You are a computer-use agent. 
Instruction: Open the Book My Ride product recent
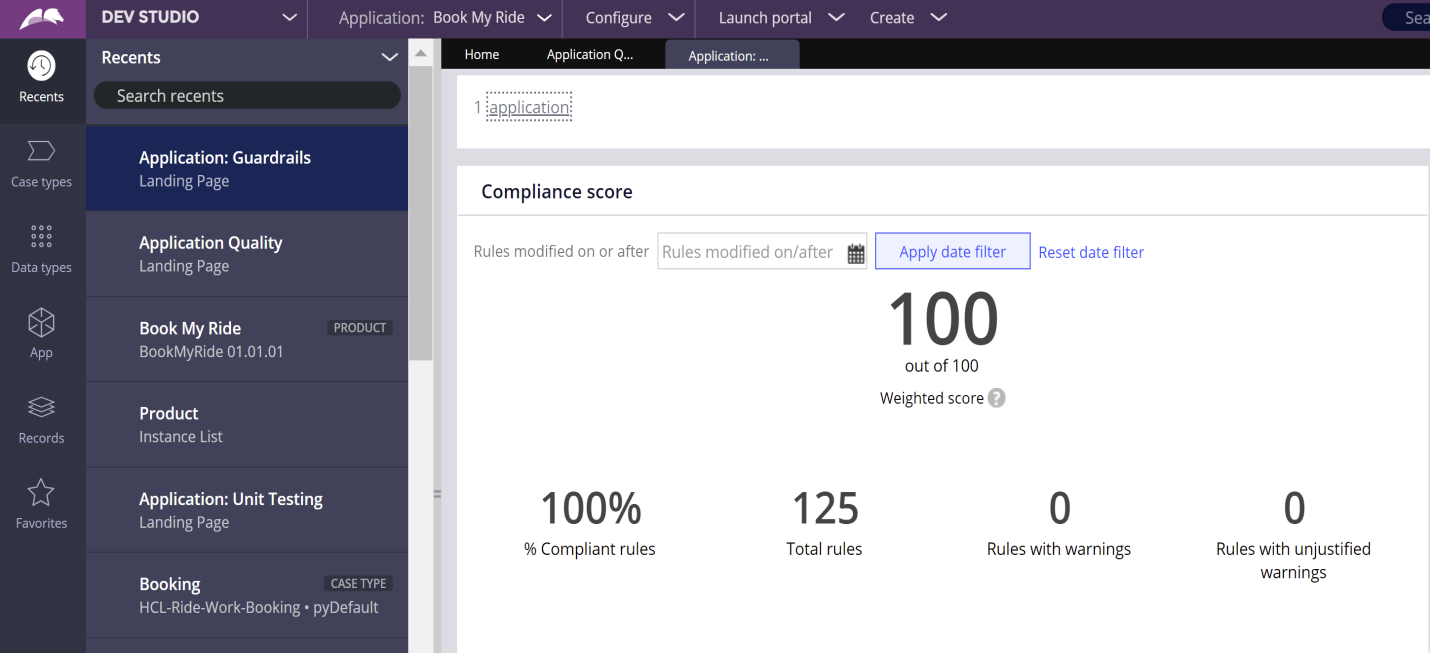click(x=247, y=339)
